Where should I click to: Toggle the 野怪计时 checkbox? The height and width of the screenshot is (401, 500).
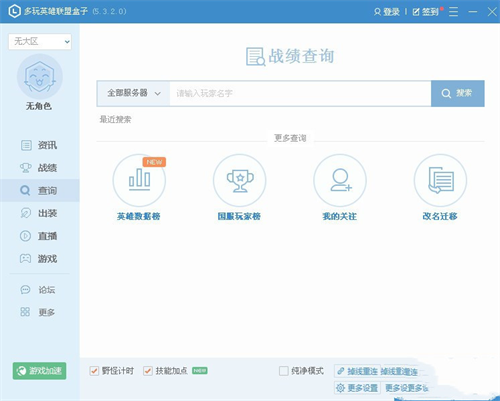click(94, 371)
